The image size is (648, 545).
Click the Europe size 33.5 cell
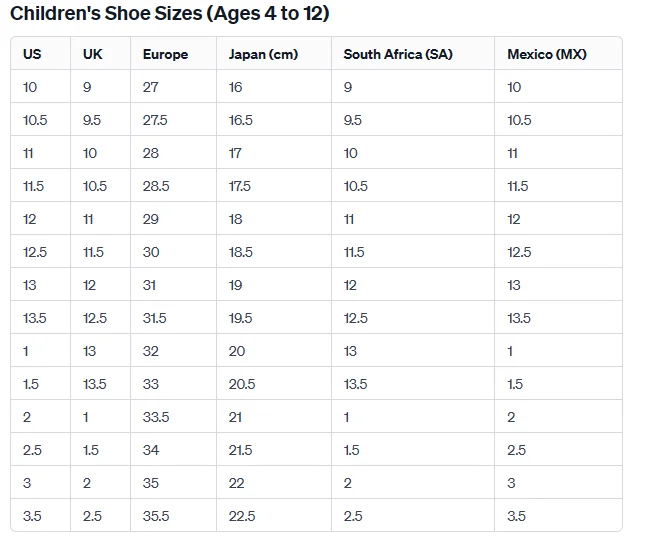(x=156, y=417)
